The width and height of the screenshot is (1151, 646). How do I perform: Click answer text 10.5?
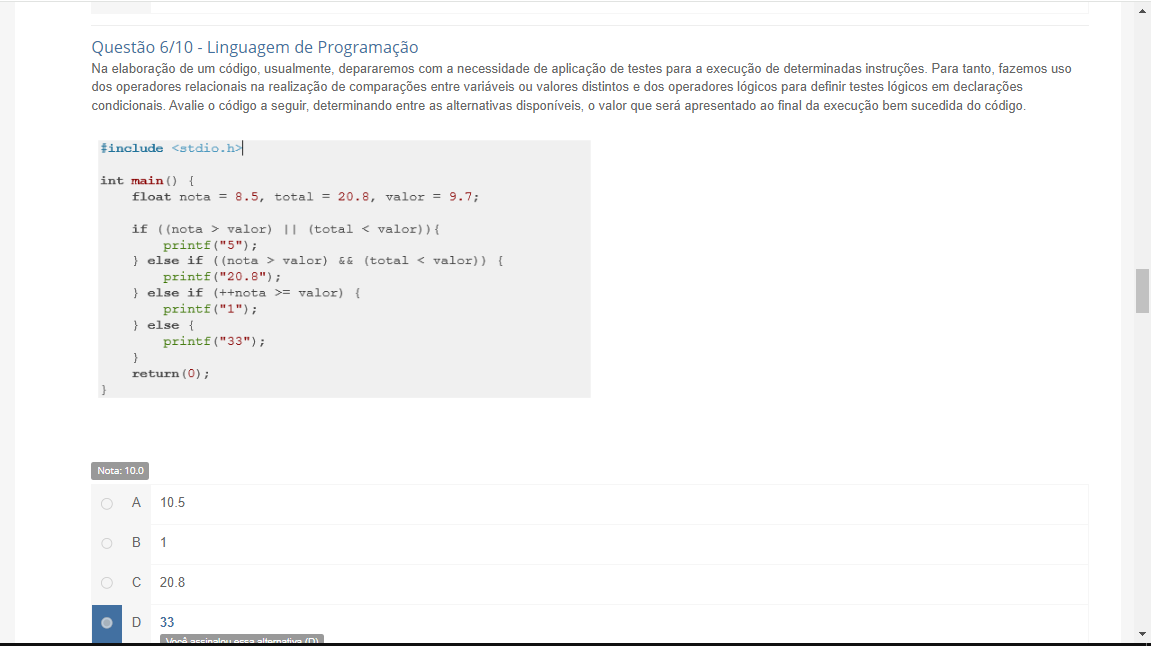(172, 503)
